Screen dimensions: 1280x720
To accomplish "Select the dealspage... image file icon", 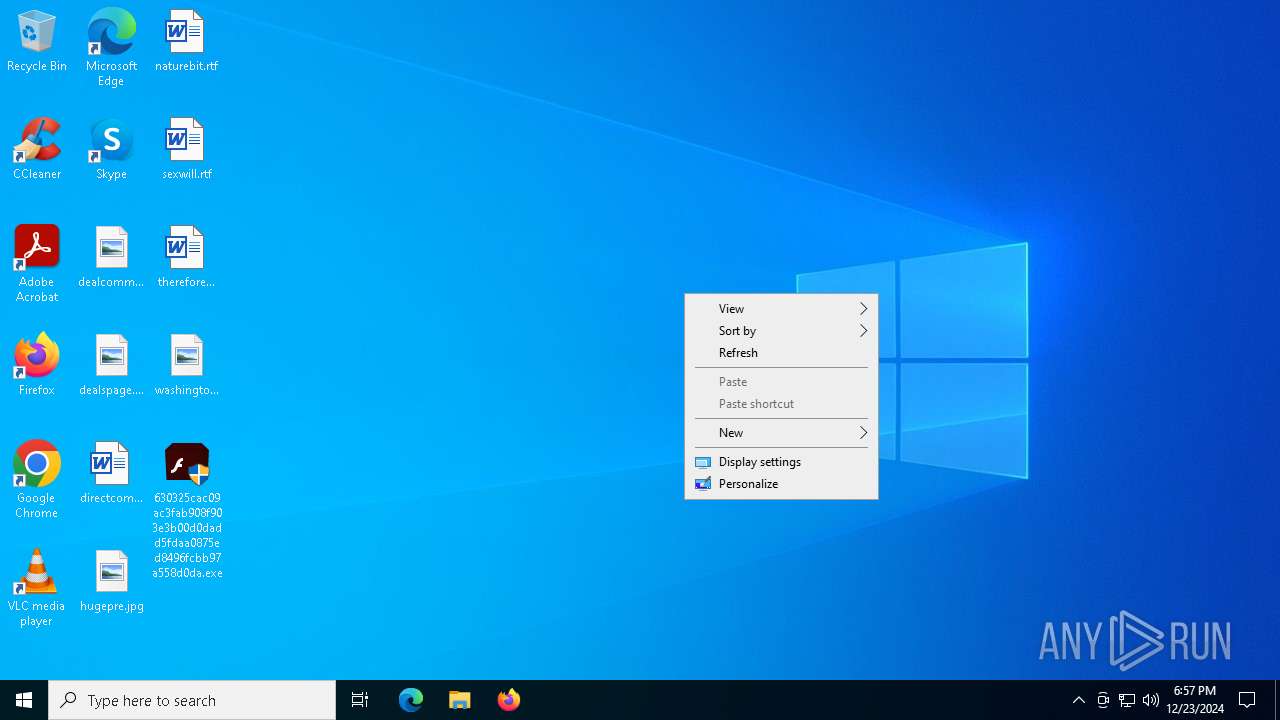I will (x=111, y=365).
